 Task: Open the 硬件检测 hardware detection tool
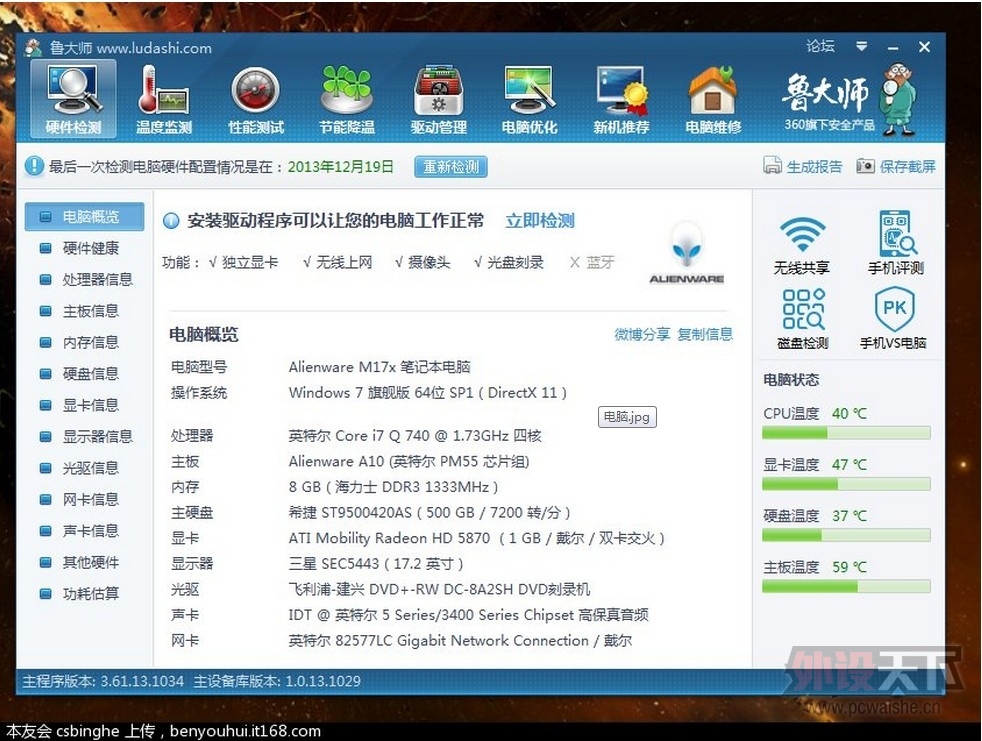73,99
